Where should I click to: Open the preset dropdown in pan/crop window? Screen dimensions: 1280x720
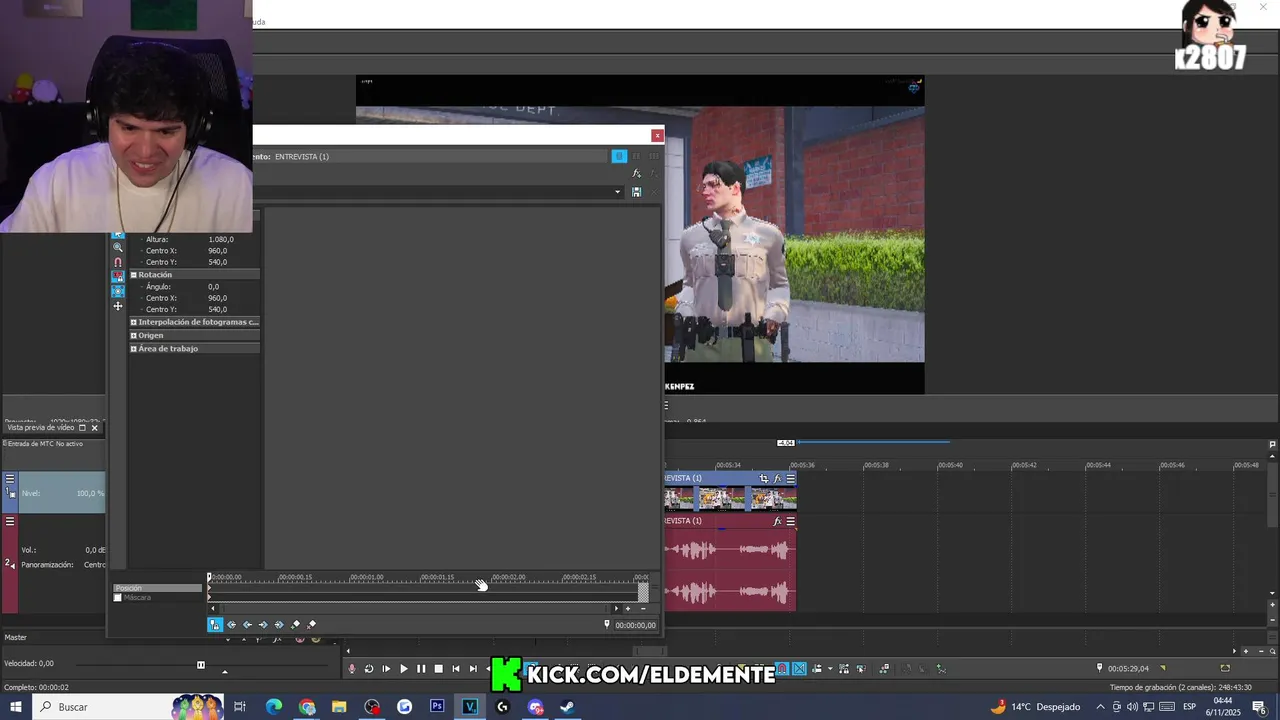pyautogui.click(x=618, y=192)
